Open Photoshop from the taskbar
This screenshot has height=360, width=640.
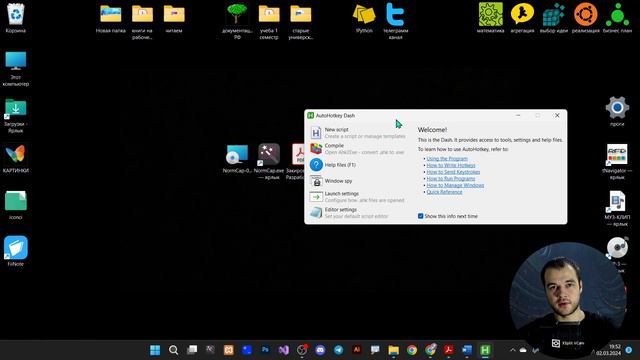(x=265, y=350)
